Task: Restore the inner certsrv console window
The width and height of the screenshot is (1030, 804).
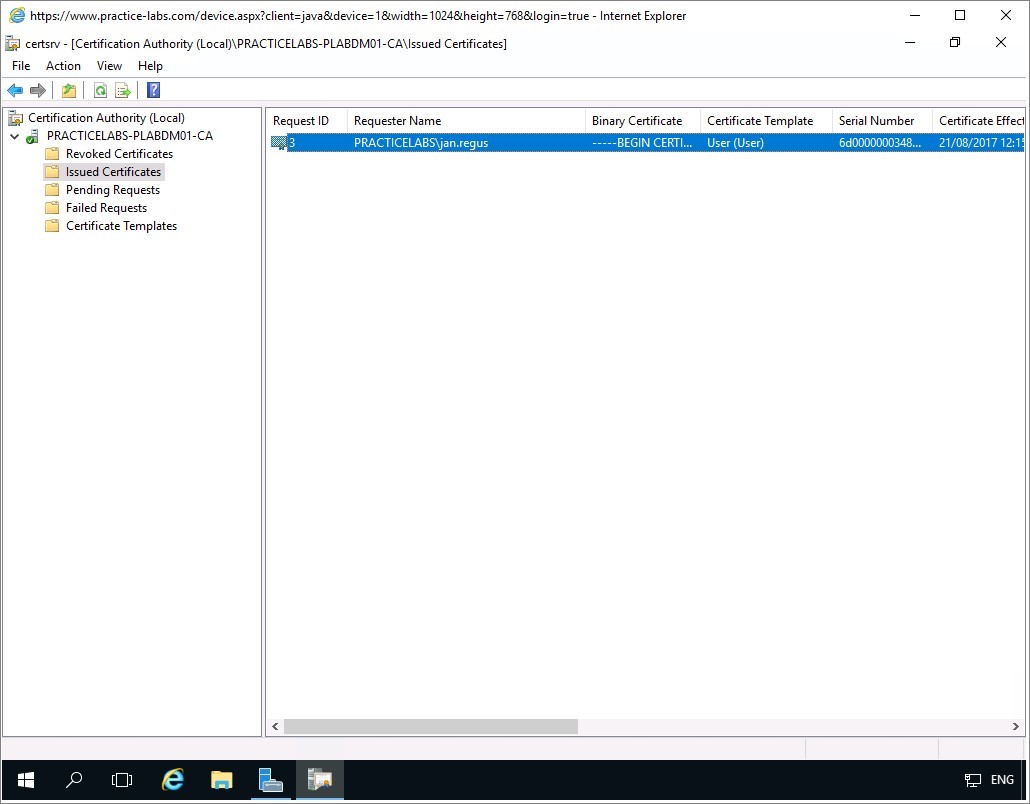Action: [955, 43]
